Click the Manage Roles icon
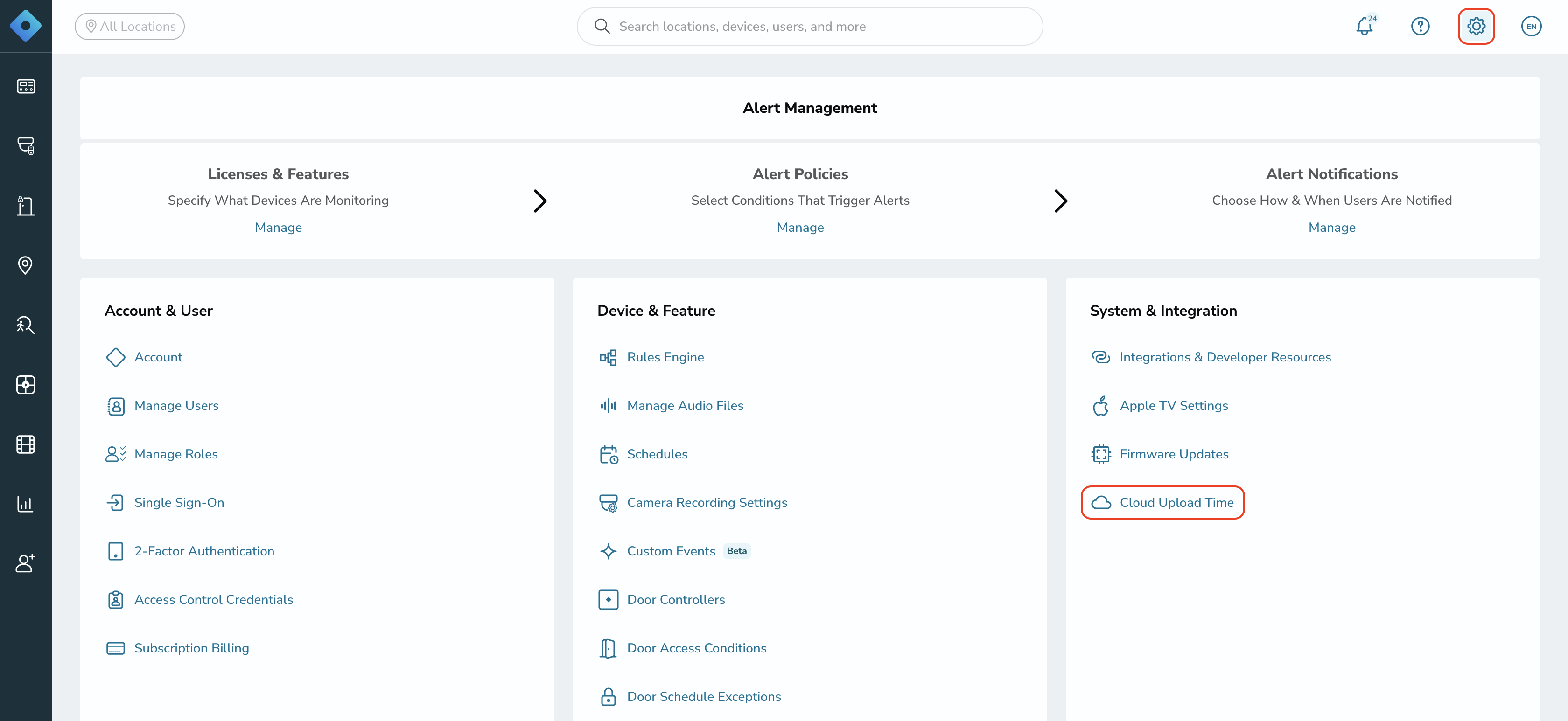Viewport: 1568px width, 721px height. pyautogui.click(x=116, y=454)
